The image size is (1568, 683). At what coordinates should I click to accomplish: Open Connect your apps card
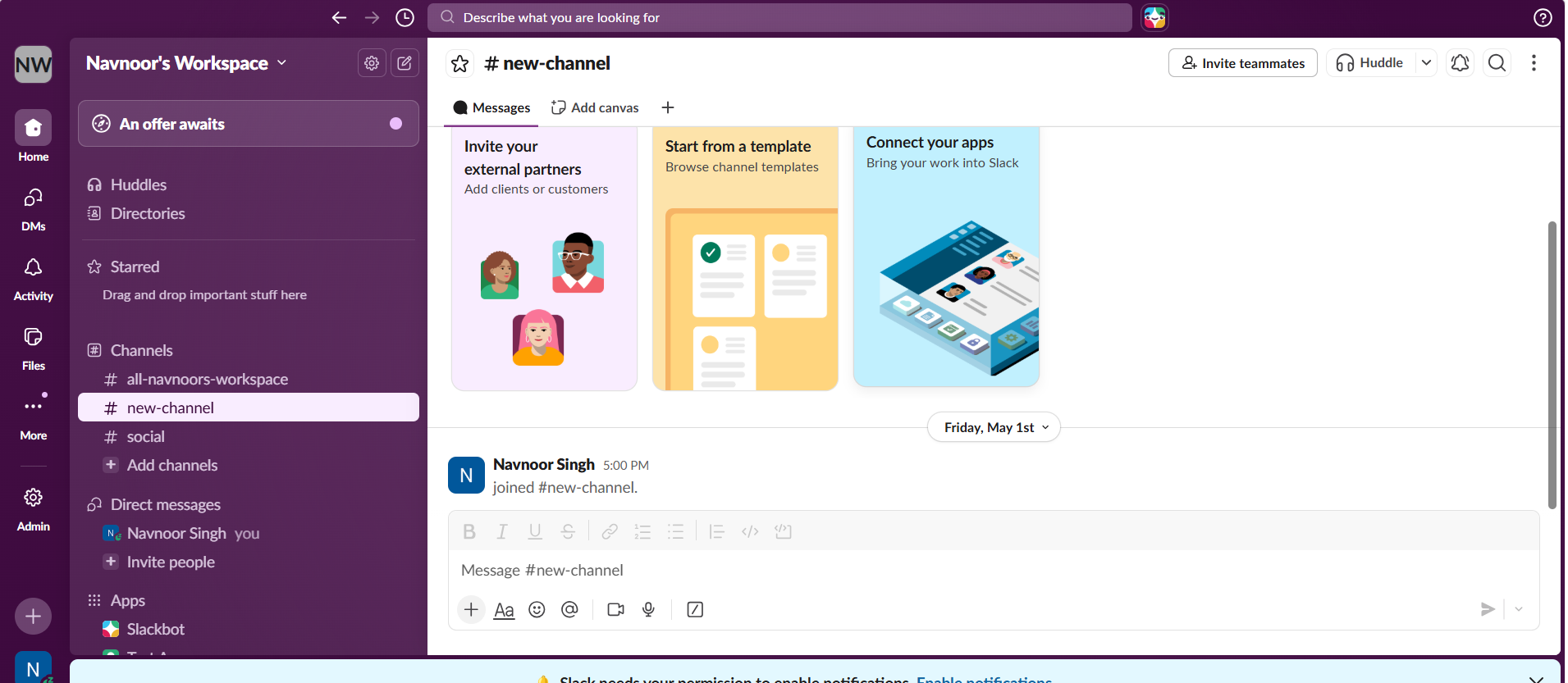pos(946,256)
